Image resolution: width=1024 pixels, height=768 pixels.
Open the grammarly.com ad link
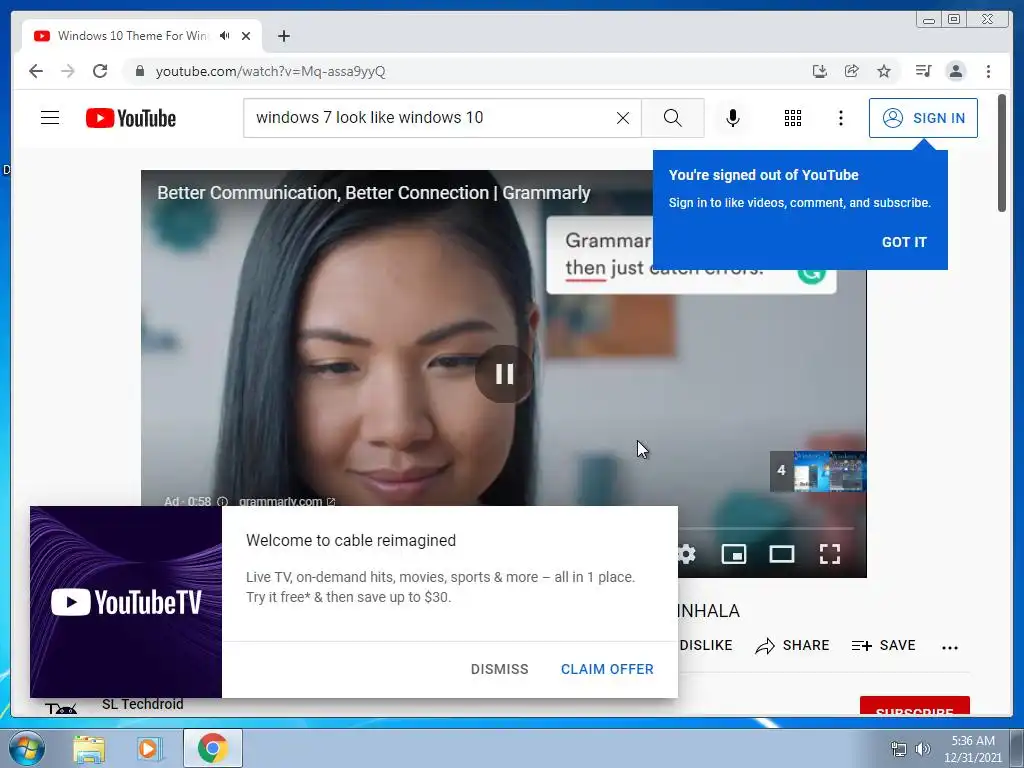[x=287, y=501]
